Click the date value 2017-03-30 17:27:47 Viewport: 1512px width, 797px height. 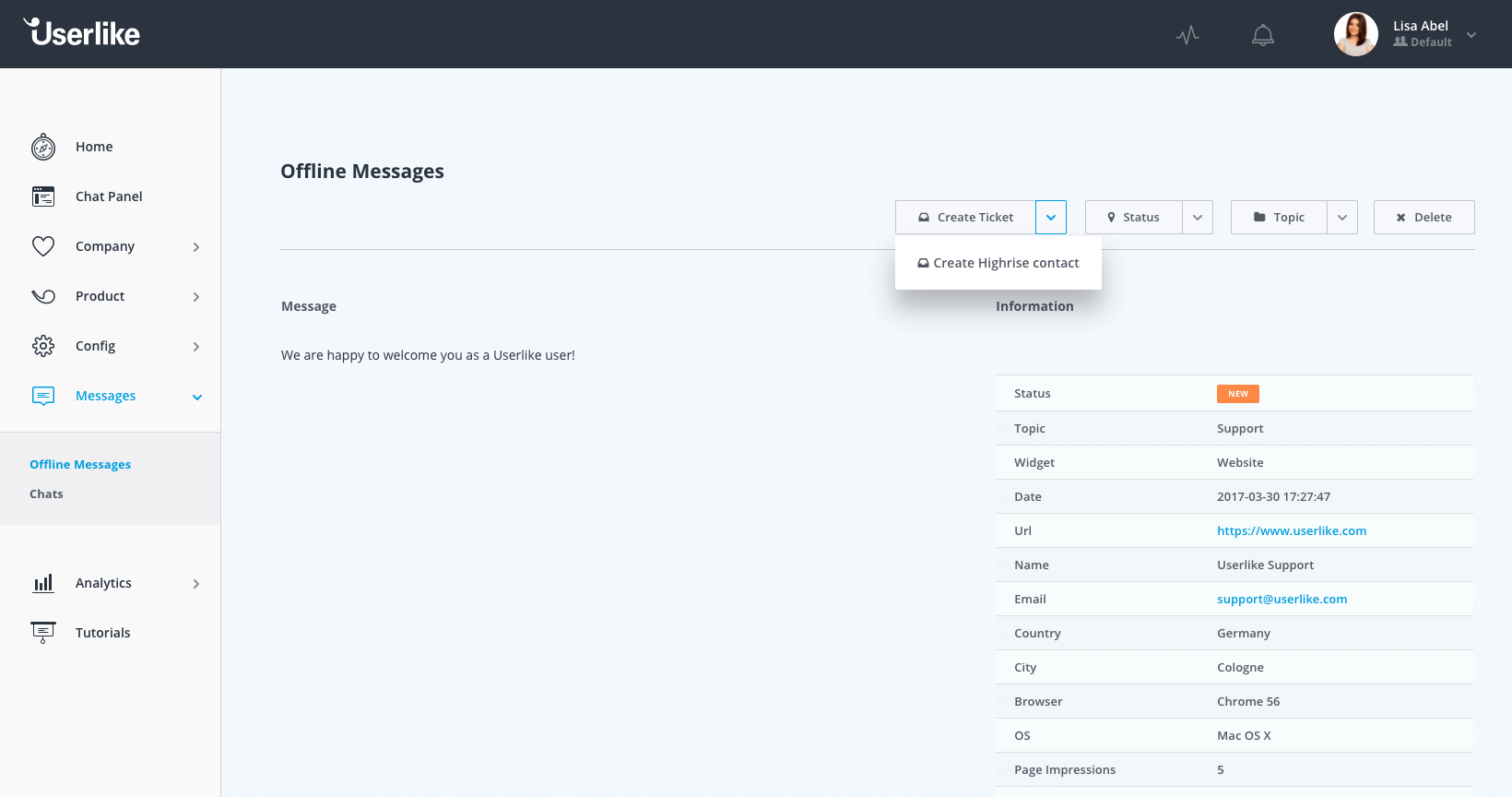coord(1273,496)
